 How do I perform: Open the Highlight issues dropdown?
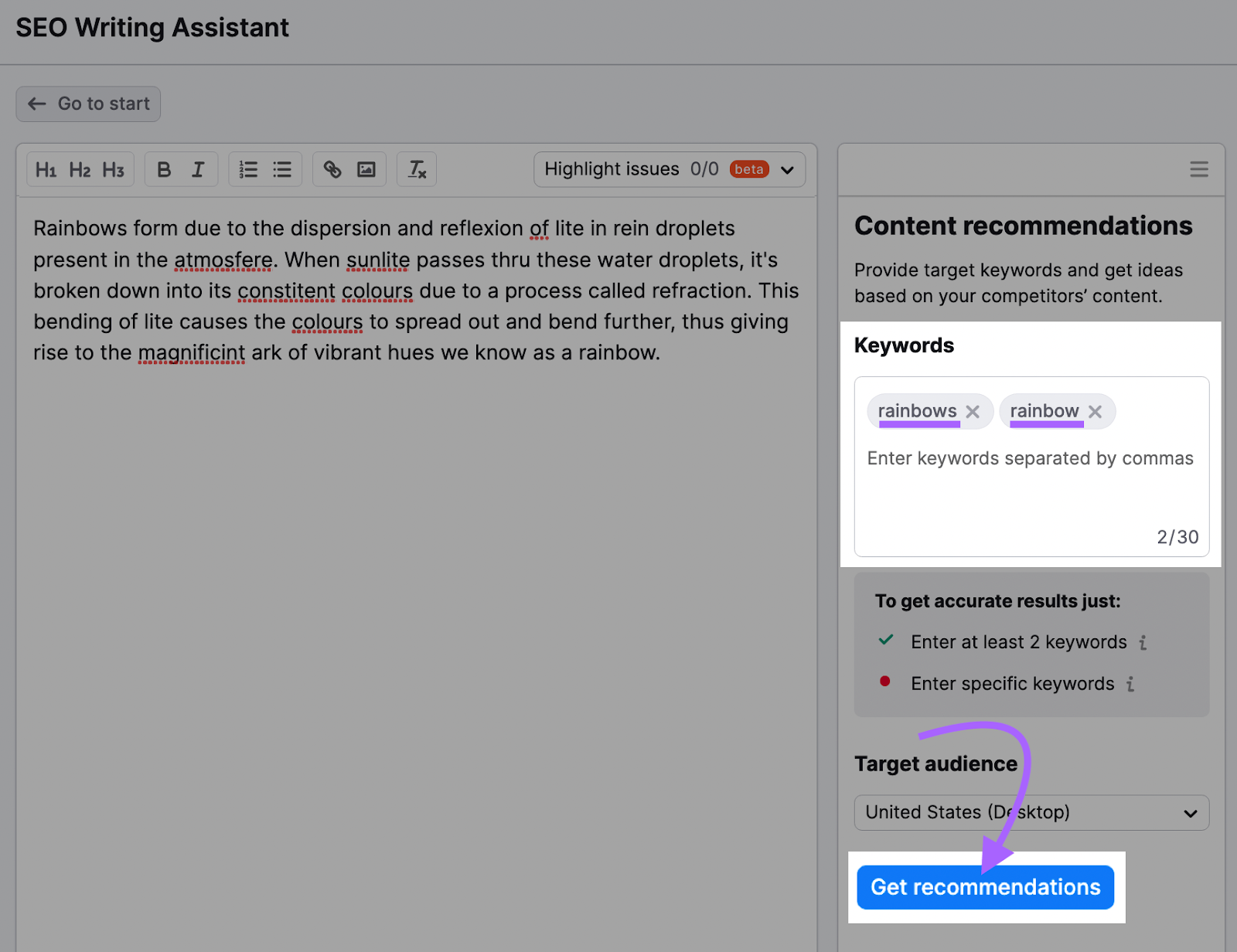click(670, 169)
